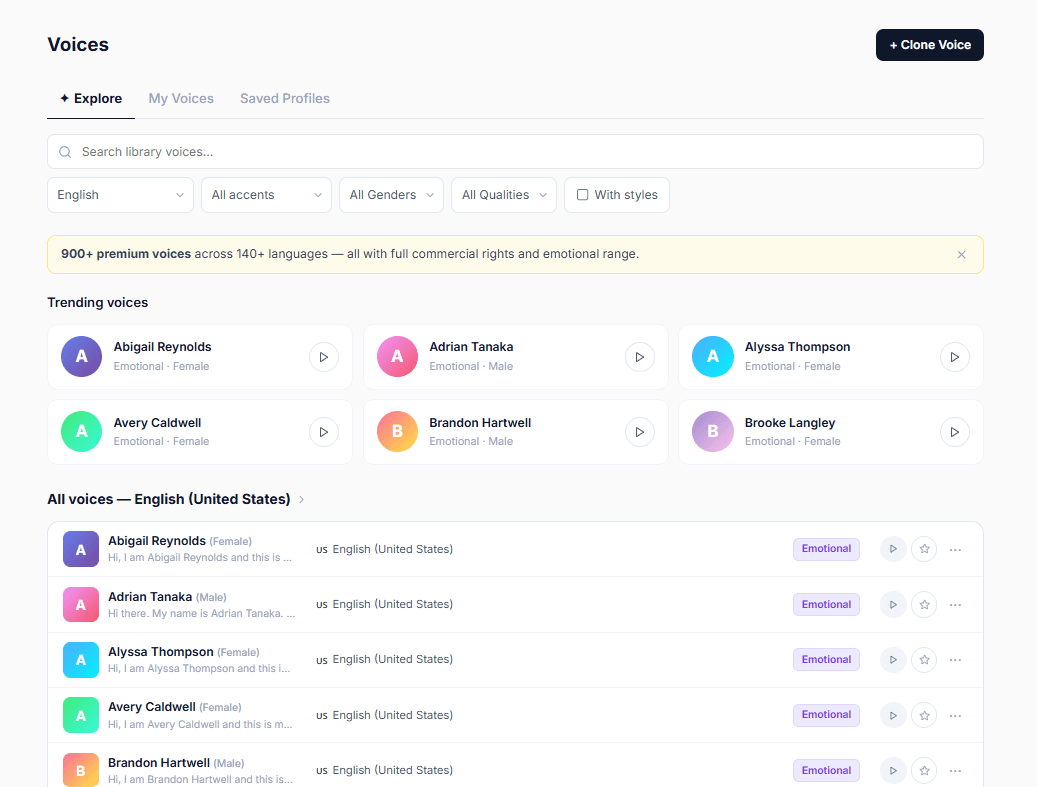Click the search magnifier icon
This screenshot has width=1037, height=787.
click(x=65, y=152)
